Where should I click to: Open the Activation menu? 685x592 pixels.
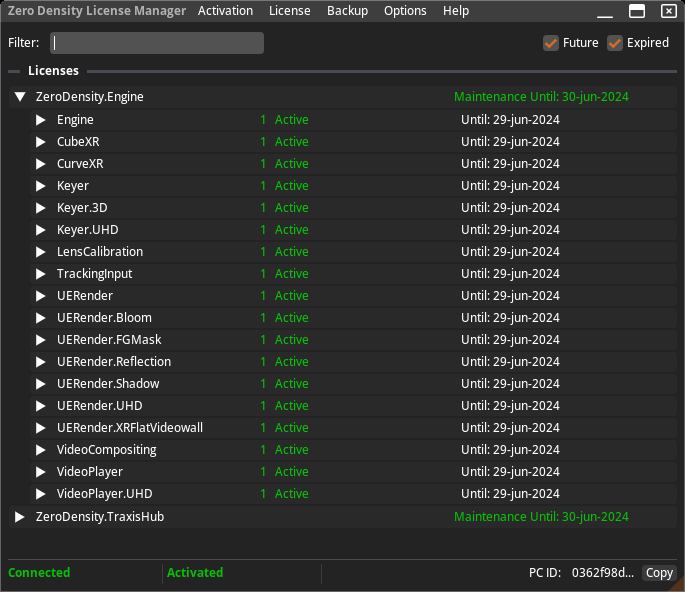pyautogui.click(x=225, y=11)
